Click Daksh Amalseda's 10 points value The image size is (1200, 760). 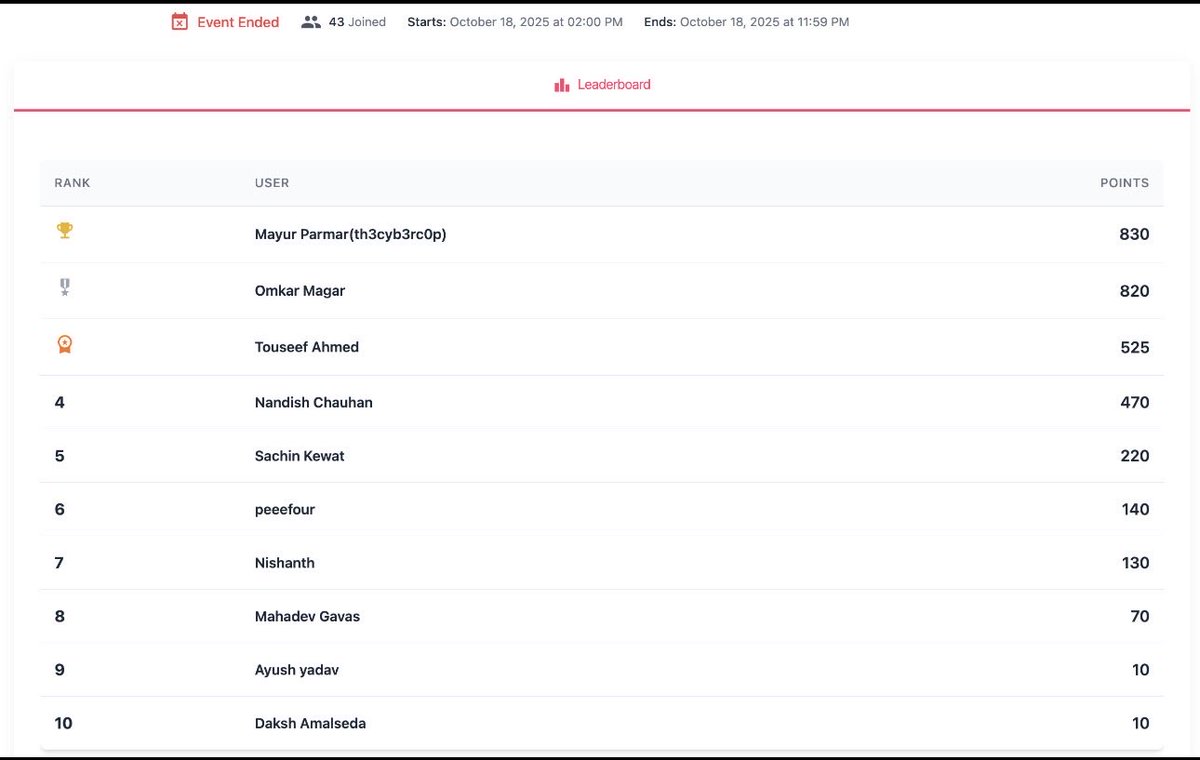coord(1141,723)
